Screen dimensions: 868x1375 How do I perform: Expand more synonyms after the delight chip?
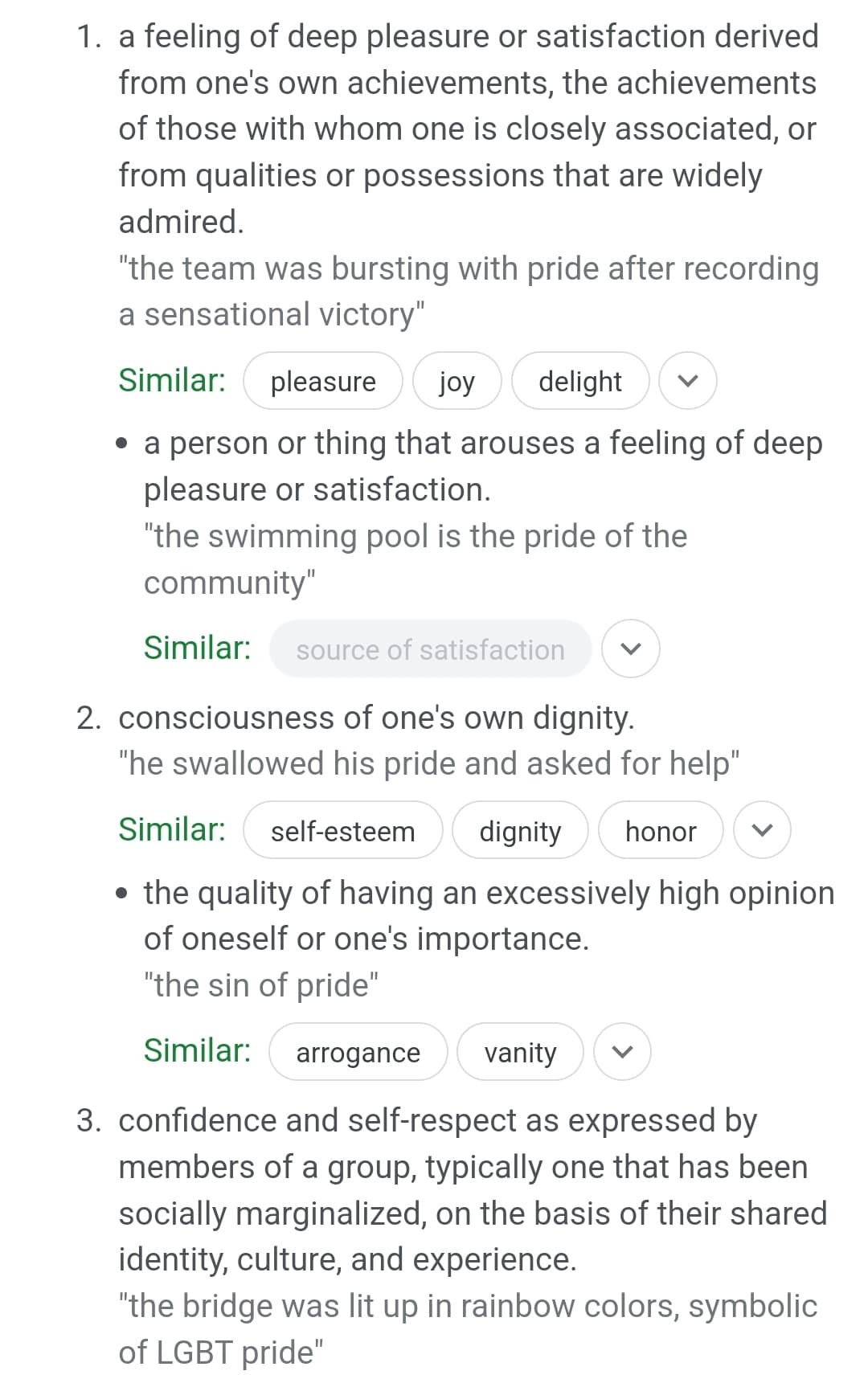(687, 381)
